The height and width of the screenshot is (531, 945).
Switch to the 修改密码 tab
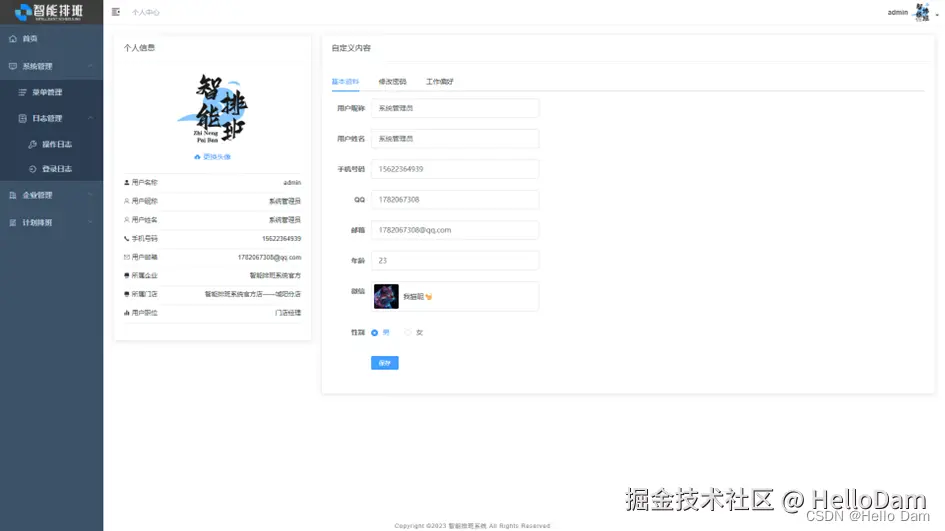[392, 81]
